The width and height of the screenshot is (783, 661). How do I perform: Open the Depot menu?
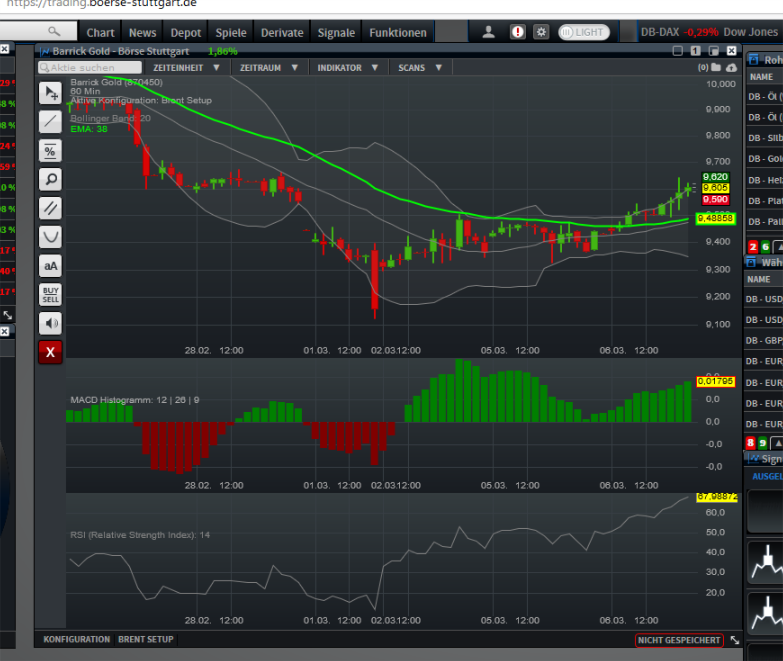[186, 32]
